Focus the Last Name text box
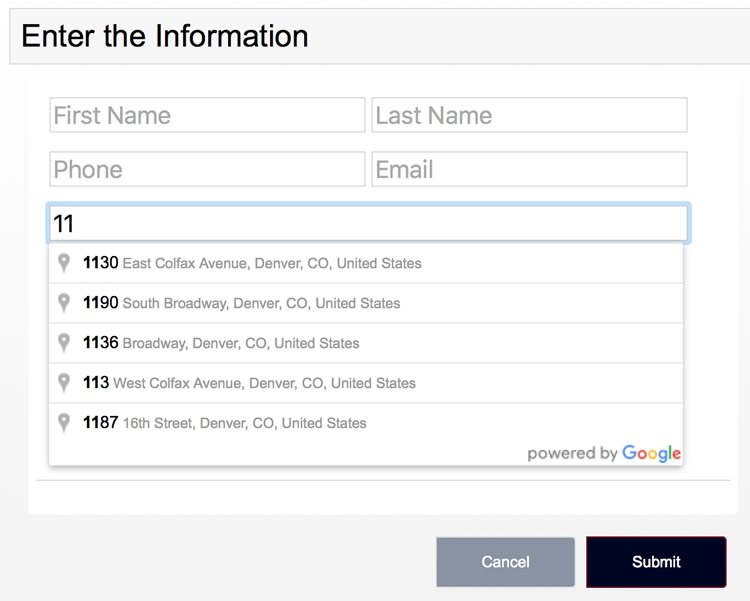 [x=529, y=115]
